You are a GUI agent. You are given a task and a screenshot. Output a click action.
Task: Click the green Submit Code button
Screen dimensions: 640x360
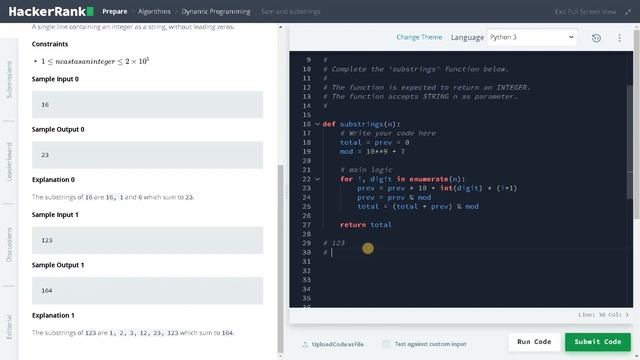598,342
